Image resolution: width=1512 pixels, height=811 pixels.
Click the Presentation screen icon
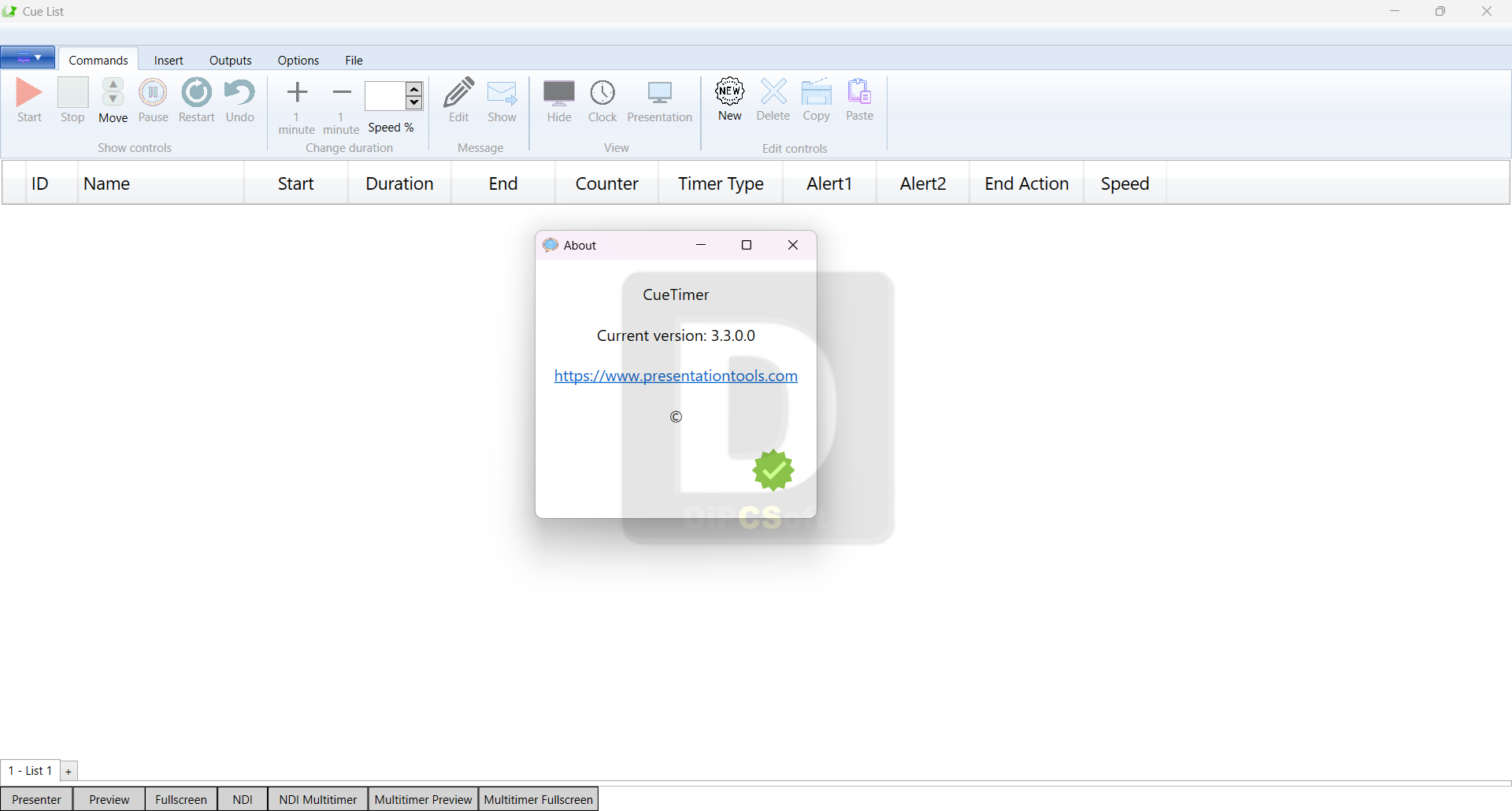click(x=660, y=92)
